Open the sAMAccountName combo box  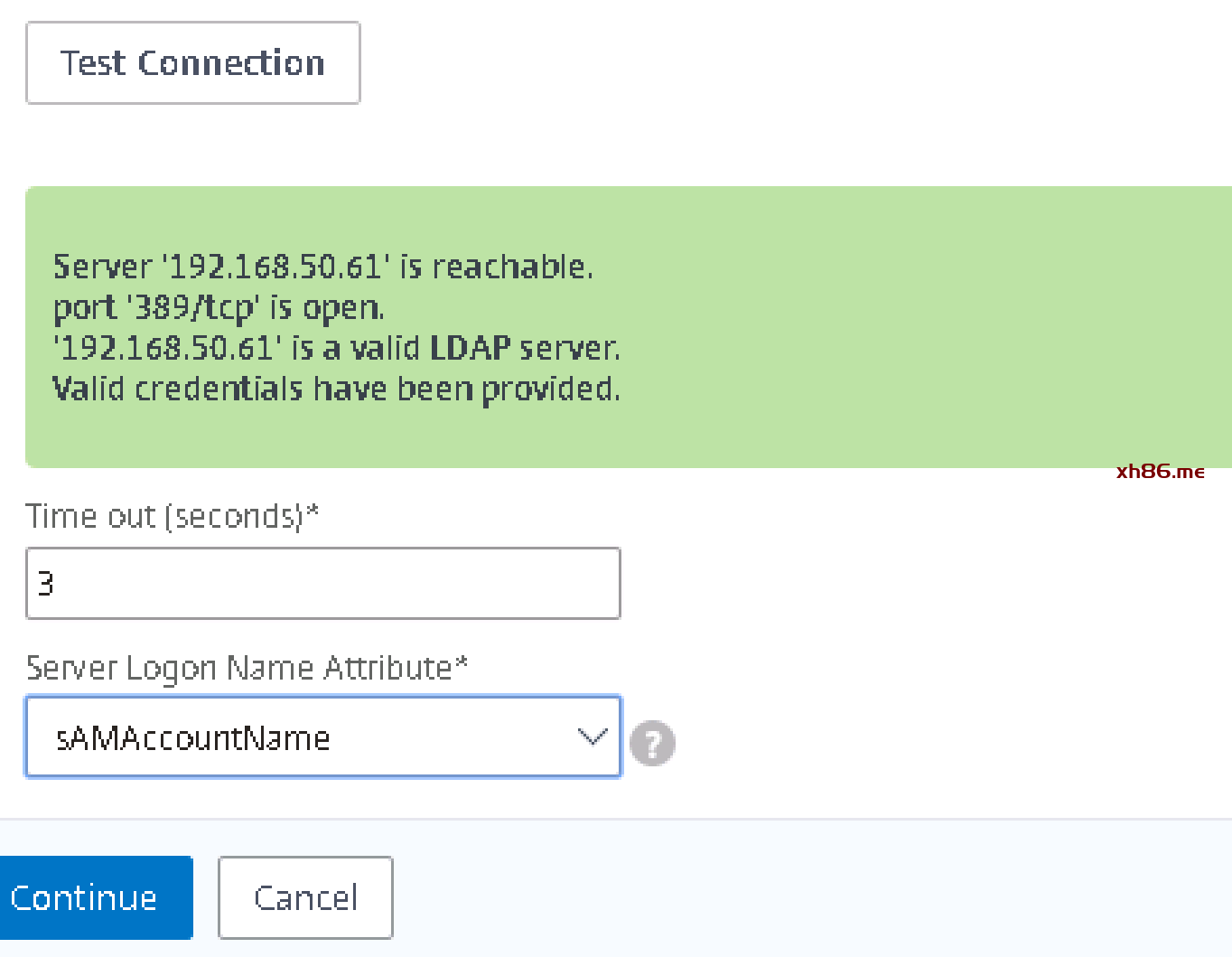coord(298,737)
